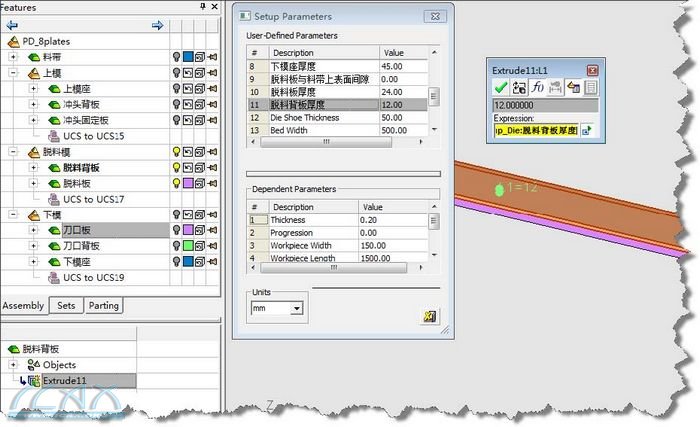Hide 脱料背板 using its yellow light bulb

(176, 167)
